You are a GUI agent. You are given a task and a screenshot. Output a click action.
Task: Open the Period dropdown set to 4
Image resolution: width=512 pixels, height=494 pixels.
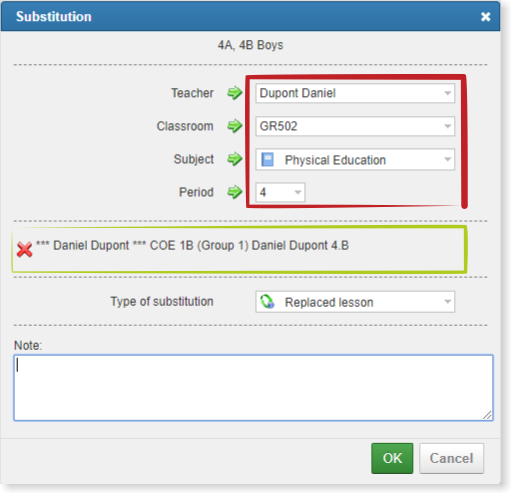(280, 192)
